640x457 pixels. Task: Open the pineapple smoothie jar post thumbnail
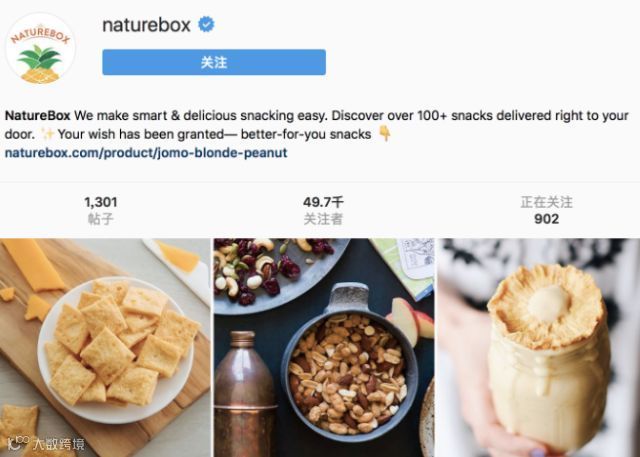(x=539, y=348)
